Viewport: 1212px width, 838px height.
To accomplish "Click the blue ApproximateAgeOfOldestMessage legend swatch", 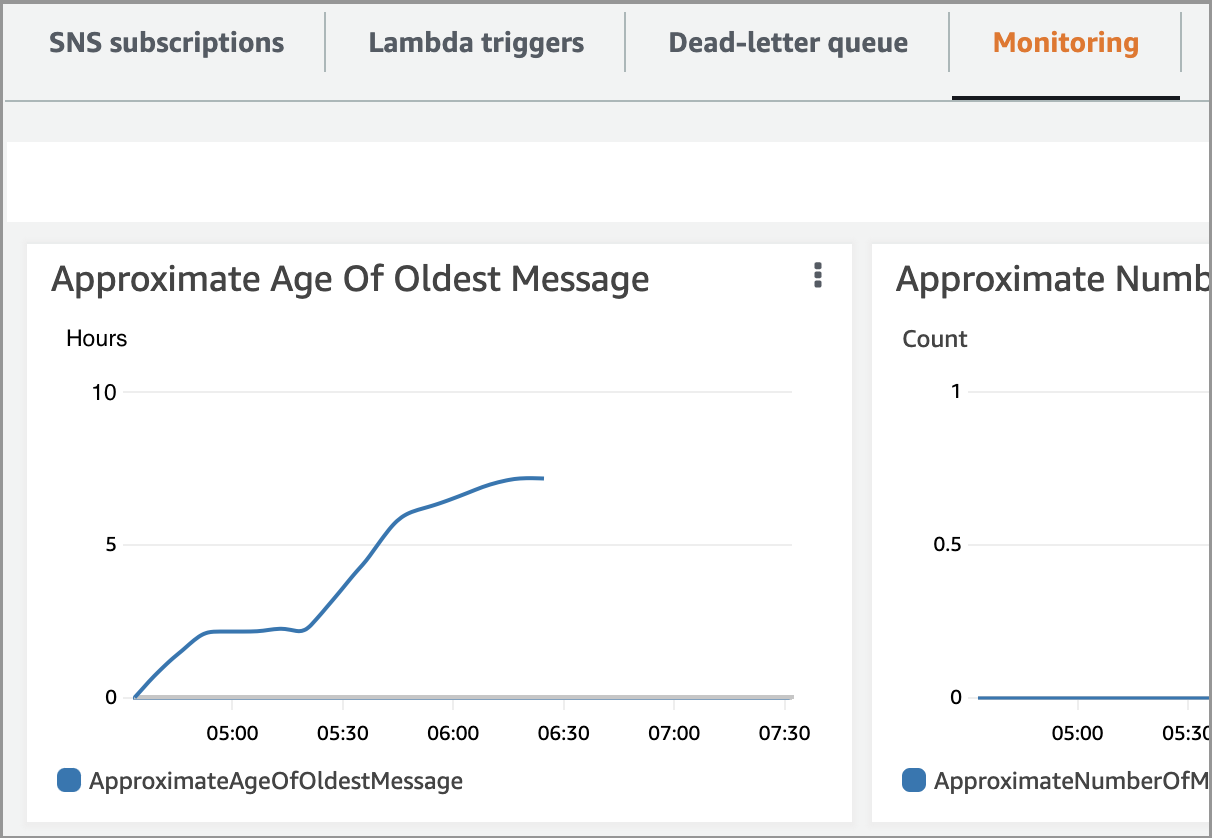I will click(69, 781).
